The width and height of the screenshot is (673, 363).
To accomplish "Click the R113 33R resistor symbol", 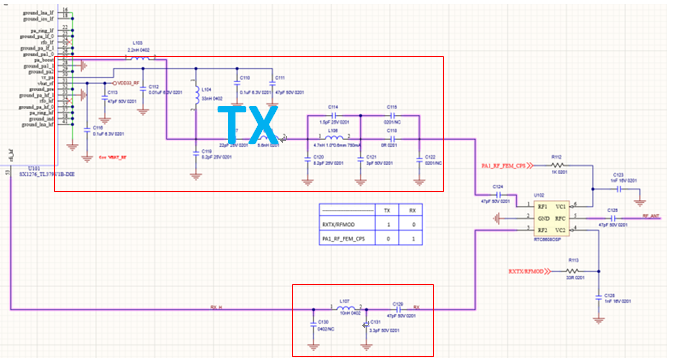I will (572, 271).
